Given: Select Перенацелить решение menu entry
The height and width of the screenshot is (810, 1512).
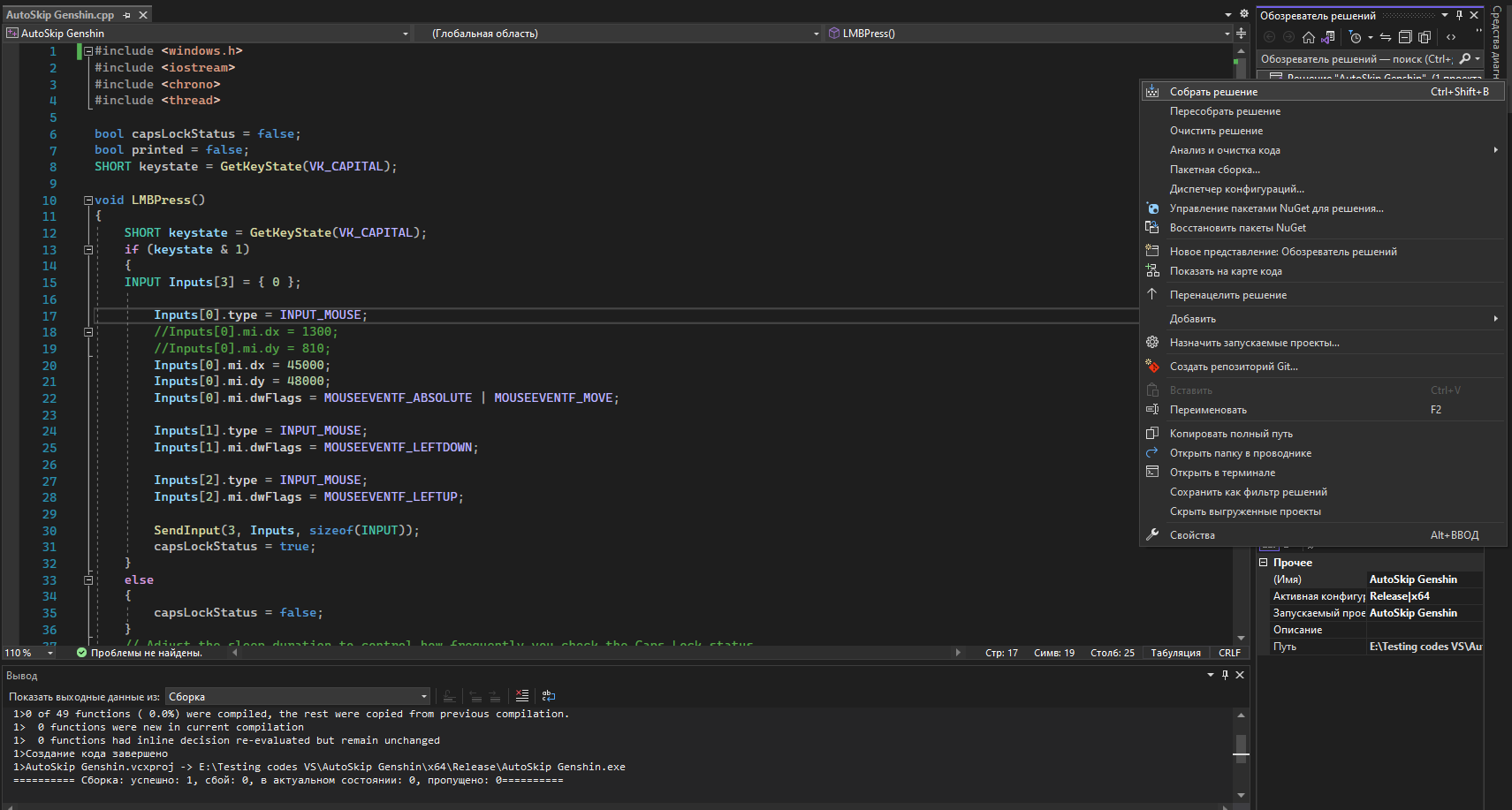Looking at the screenshot, I should click(1323, 295).
